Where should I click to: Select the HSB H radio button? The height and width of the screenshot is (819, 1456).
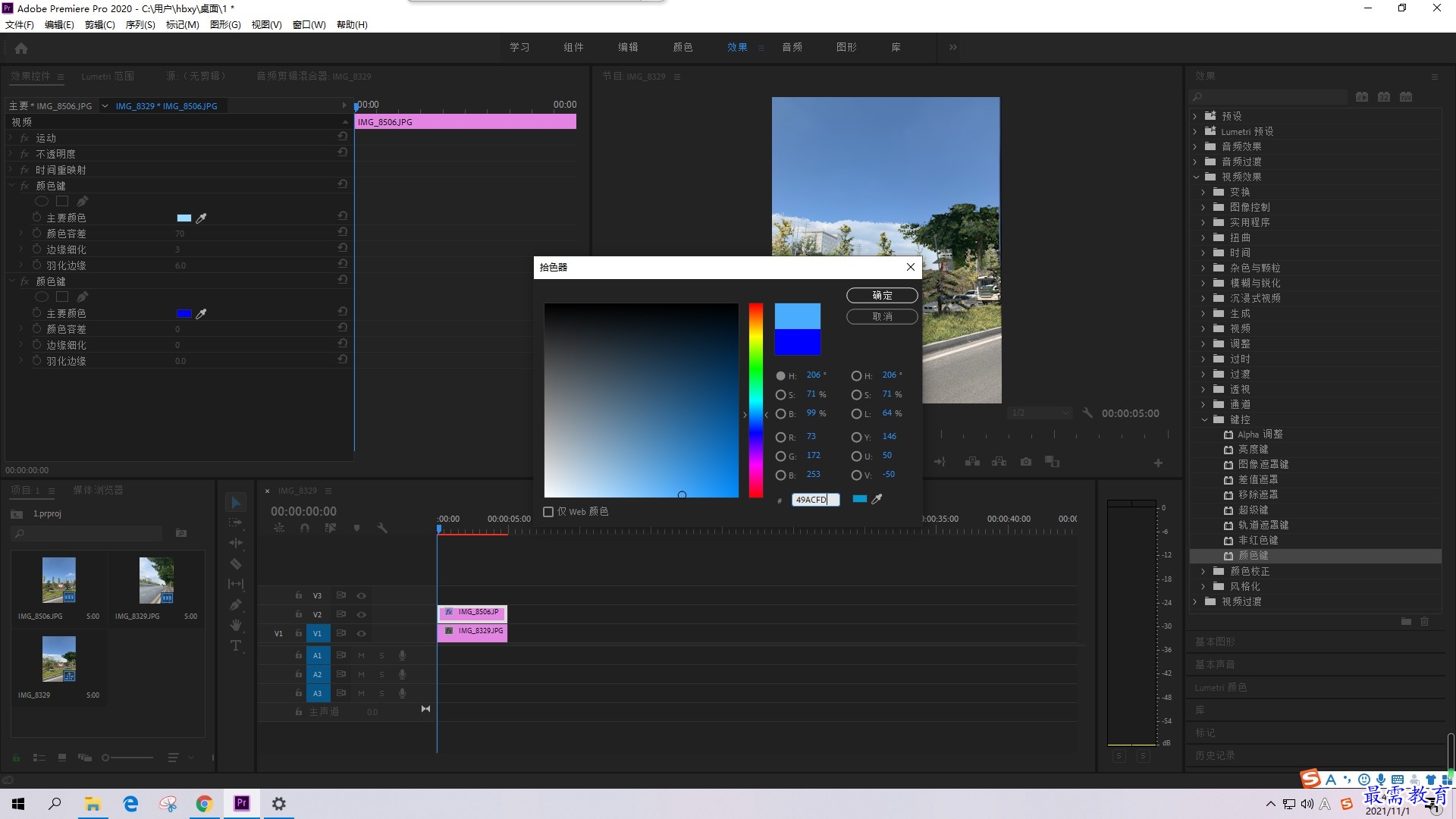[x=780, y=376]
